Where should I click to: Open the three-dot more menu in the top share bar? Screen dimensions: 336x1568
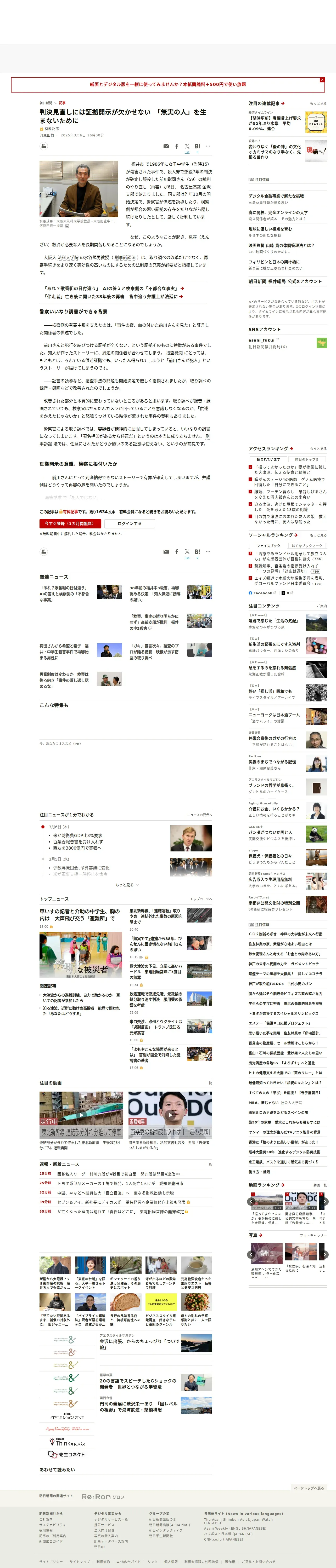click(x=208, y=146)
